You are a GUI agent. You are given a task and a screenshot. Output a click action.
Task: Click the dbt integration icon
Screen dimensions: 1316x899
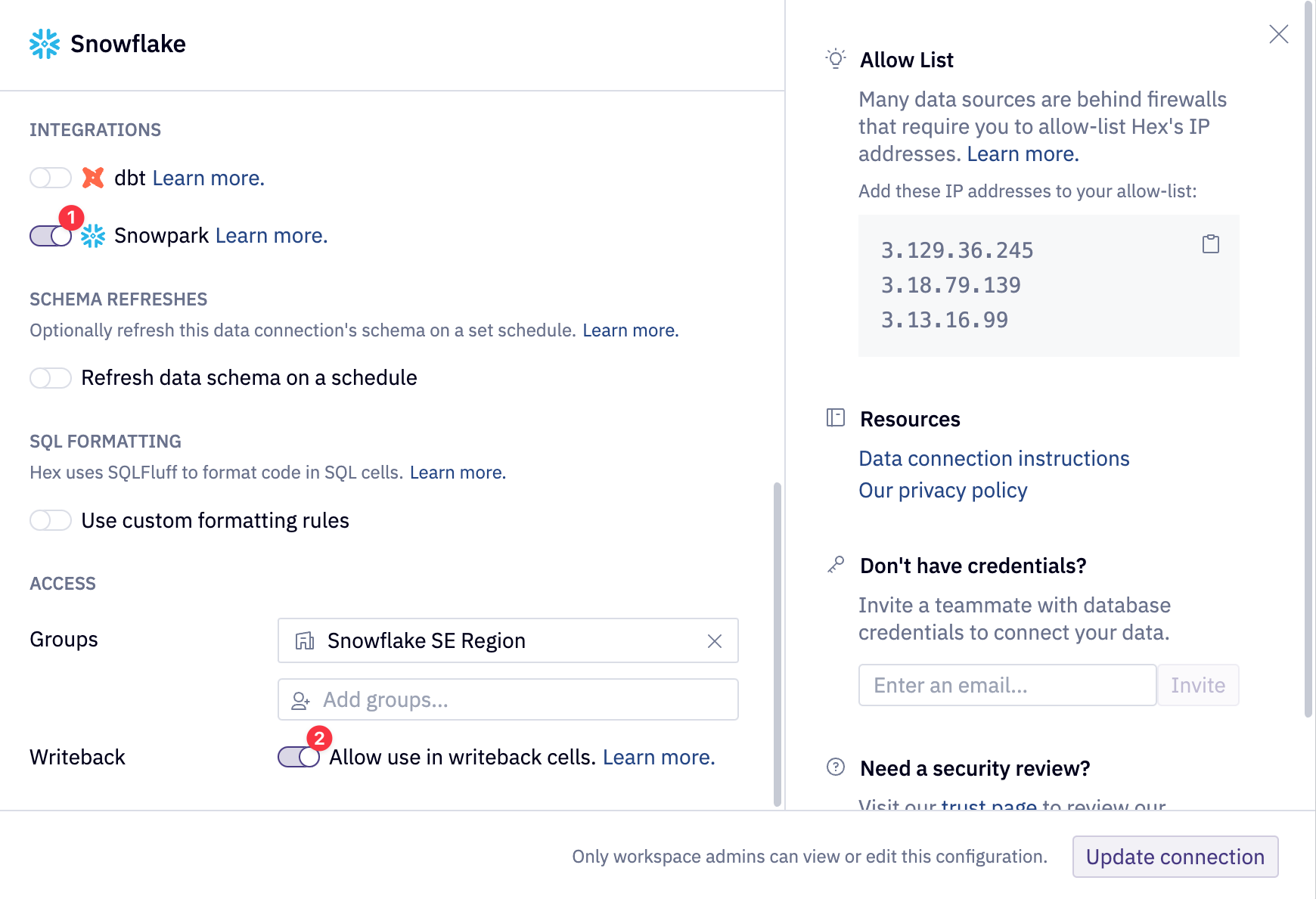[x=92, y=178]
